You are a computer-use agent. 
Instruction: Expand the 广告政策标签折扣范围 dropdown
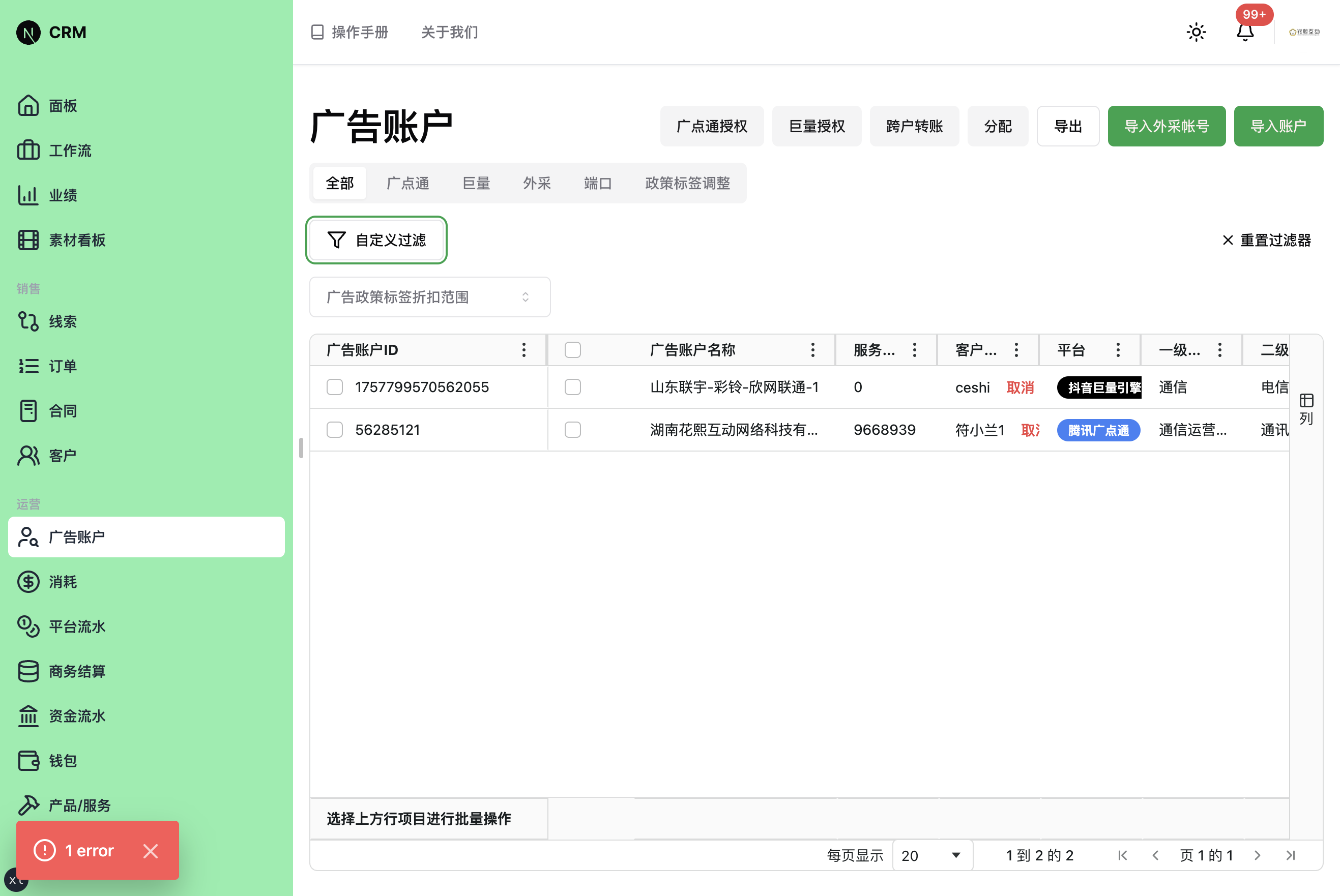pos(429,296)
